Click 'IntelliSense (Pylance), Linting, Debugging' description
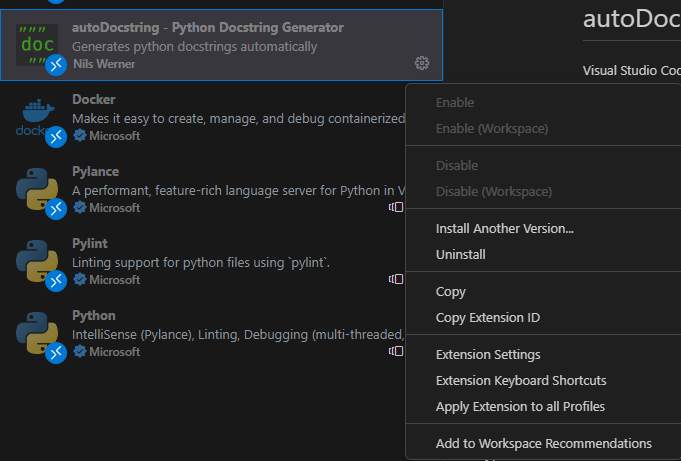The width and height of the screenshot is (681, 461). pos(238,335)
